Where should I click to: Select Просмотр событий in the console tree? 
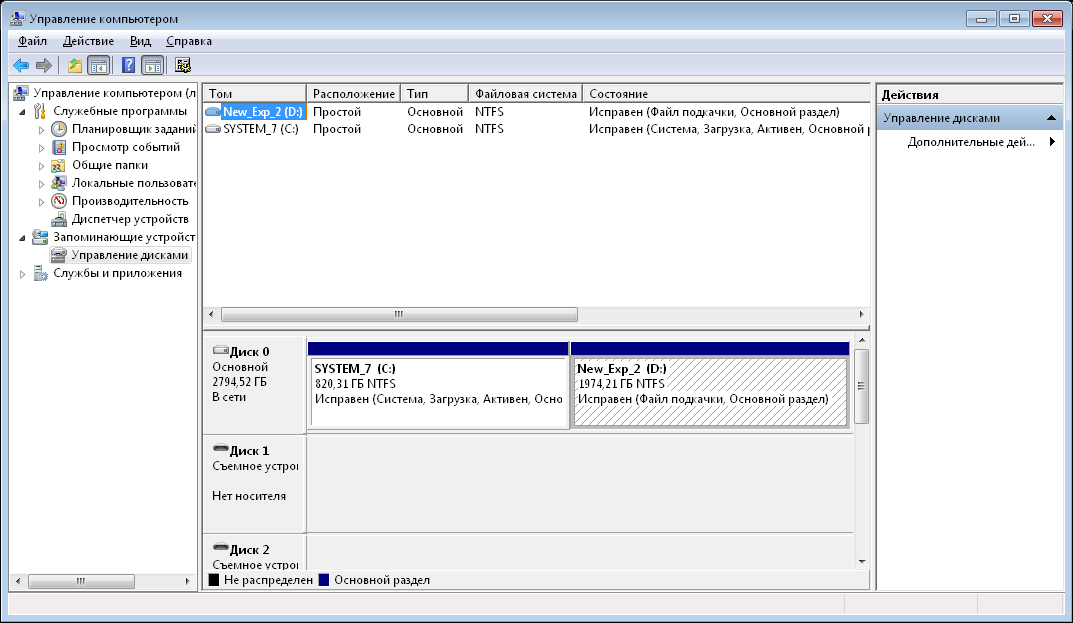point(125,147)
